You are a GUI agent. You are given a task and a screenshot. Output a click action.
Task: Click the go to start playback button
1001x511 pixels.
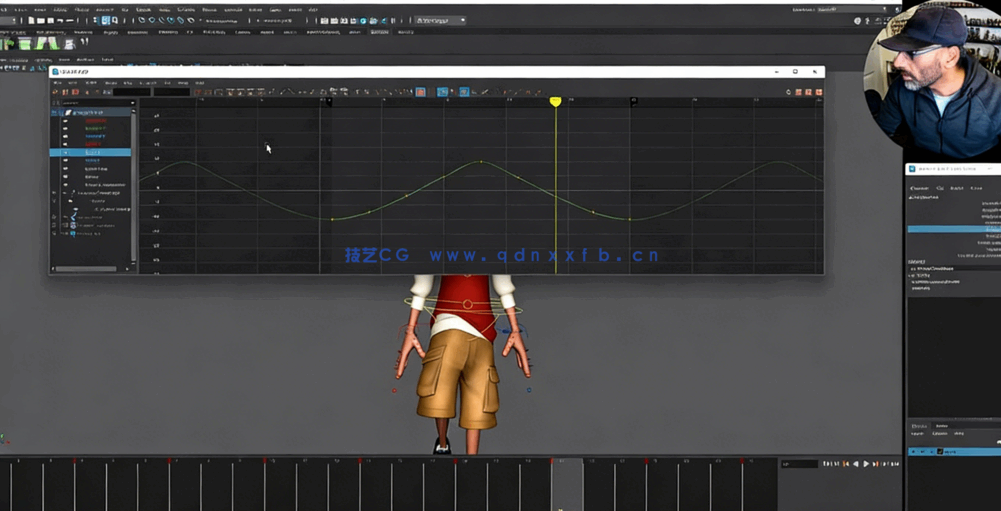[x=824, y=464]
